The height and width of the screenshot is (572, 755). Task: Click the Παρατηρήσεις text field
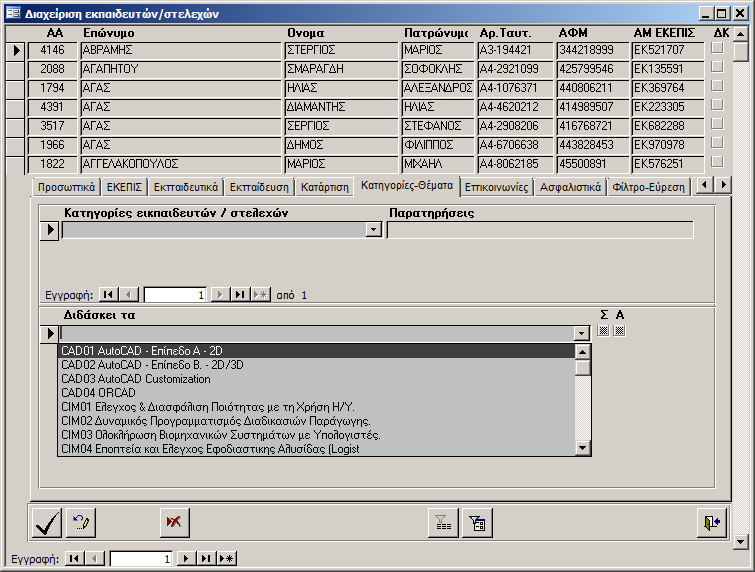coord(539,230)
